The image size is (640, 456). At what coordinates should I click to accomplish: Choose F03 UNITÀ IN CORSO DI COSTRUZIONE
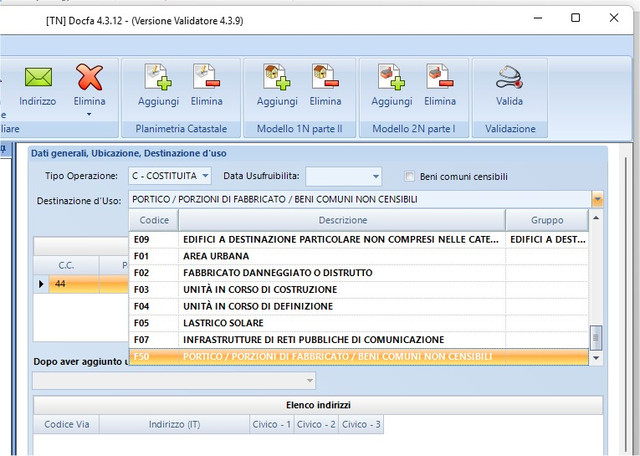[x=359, y=289]
